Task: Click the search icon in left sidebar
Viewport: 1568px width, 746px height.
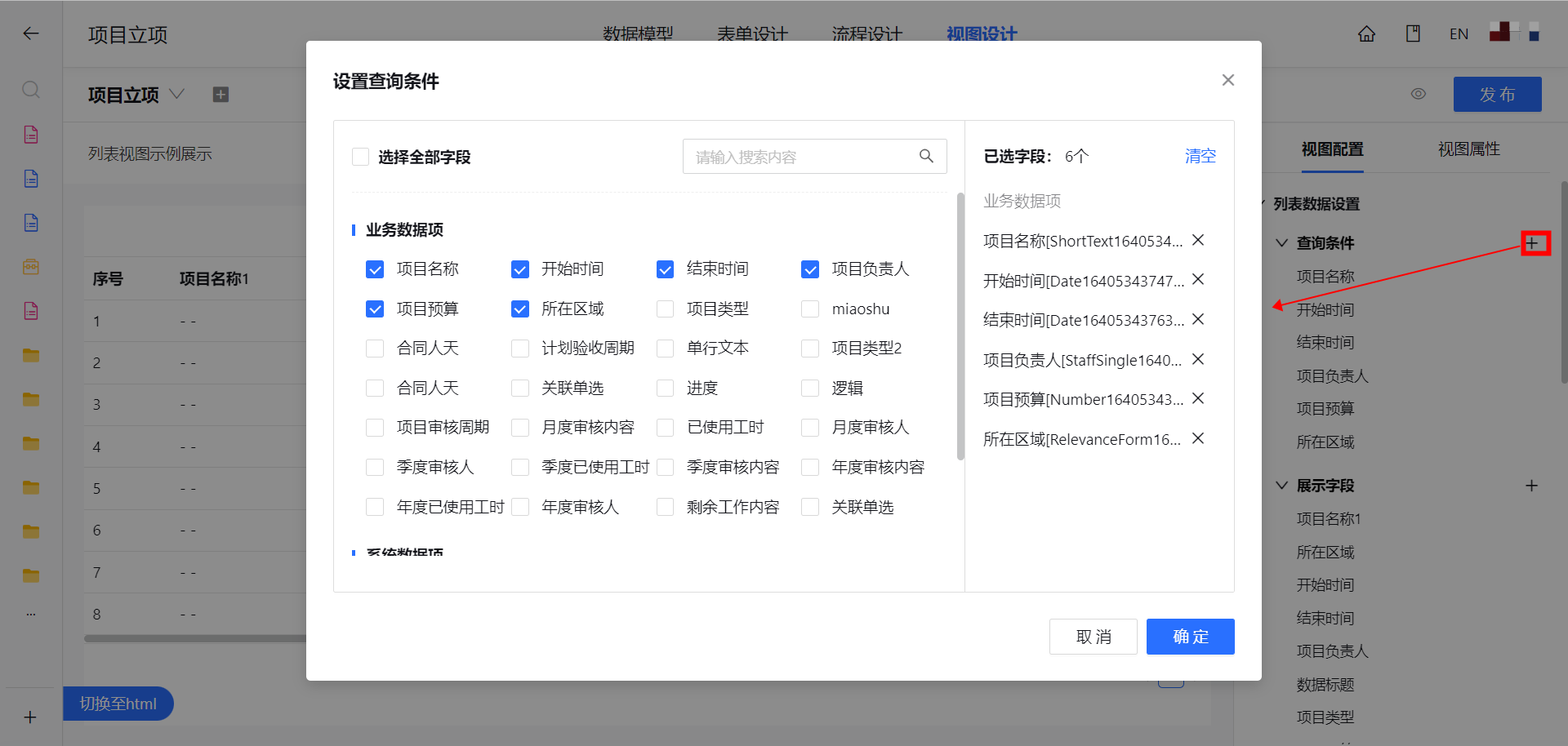Action: (31, 90)
